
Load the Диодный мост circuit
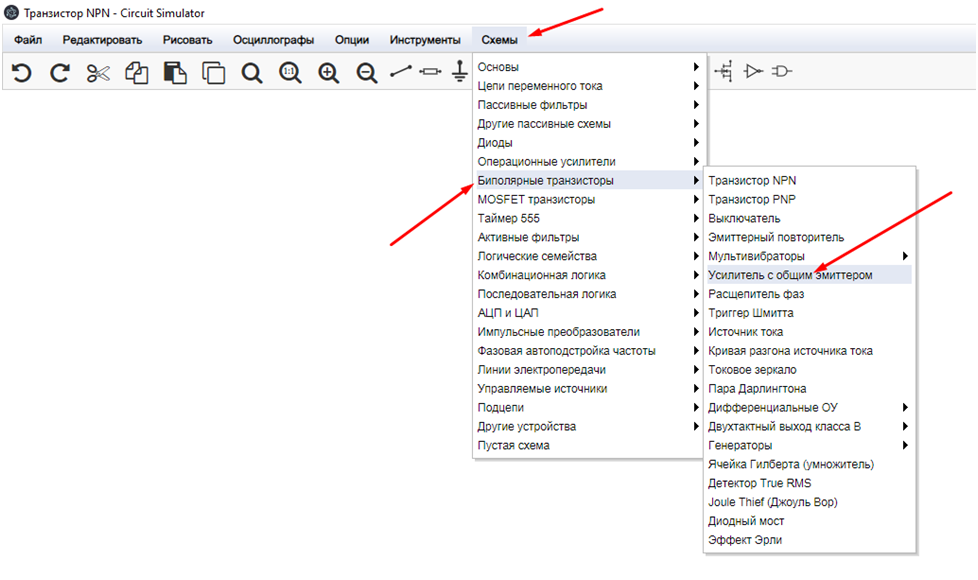[809, 521]
